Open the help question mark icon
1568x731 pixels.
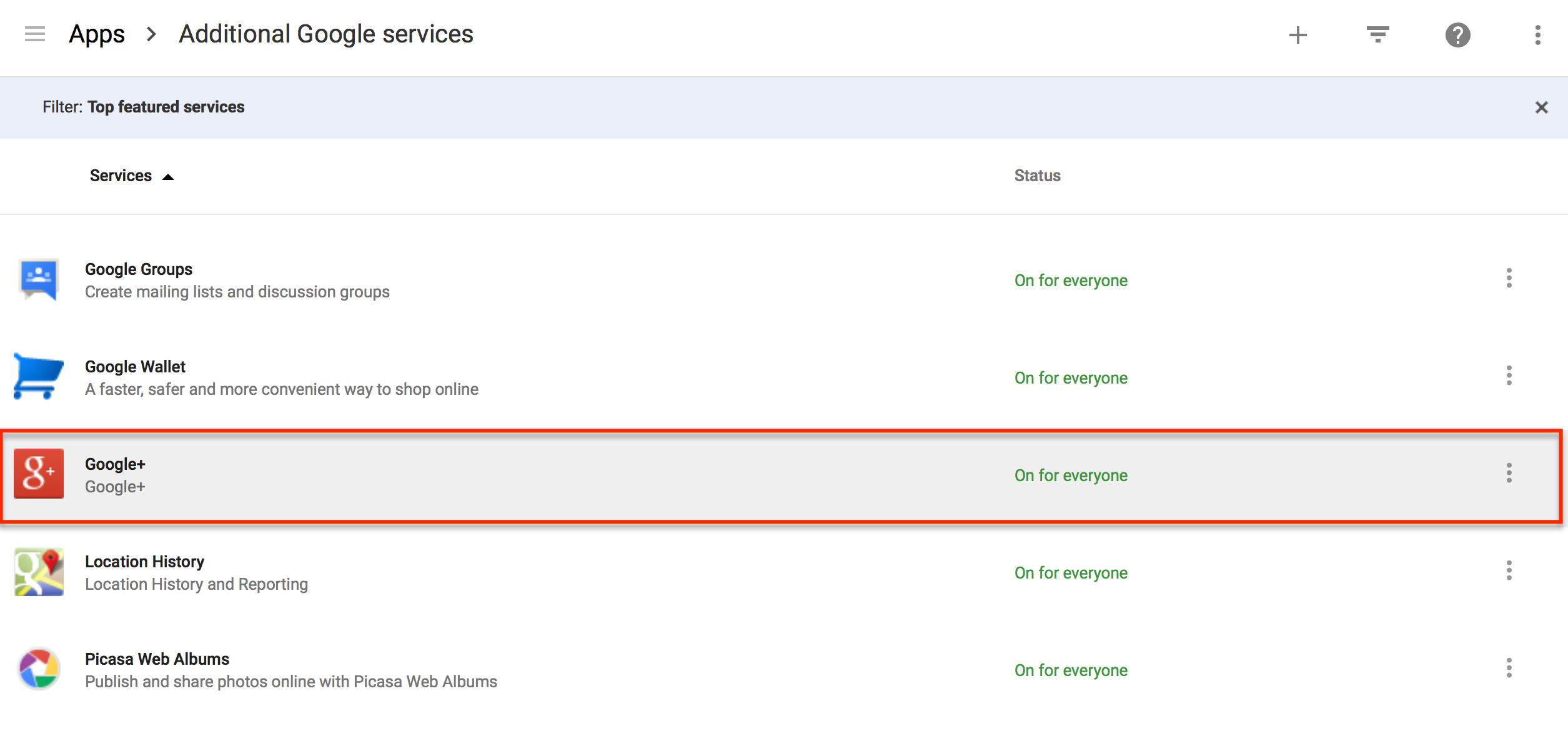coord(1457,34)
